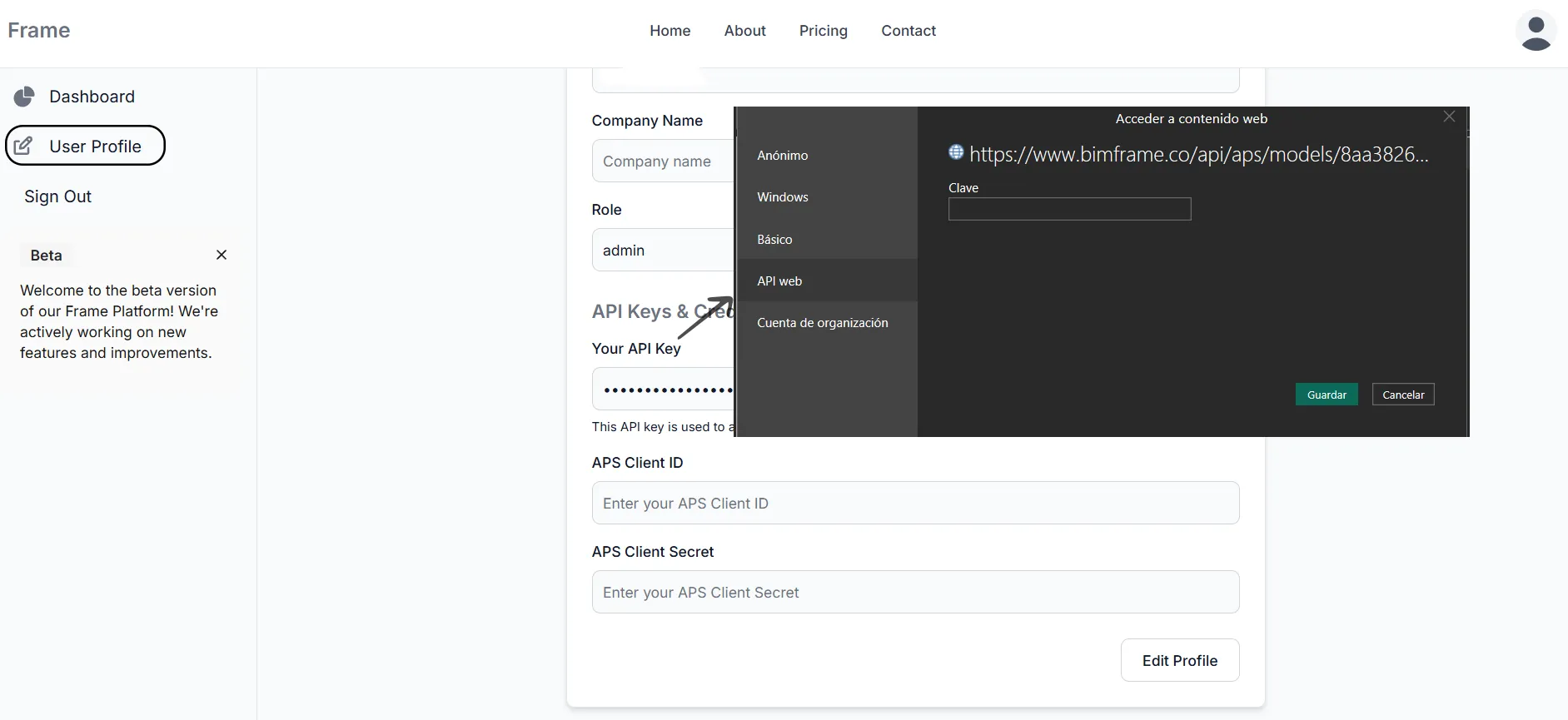Close the Acceder a contenido web dialog
This screenshot has height=720, width=1568.
pos(1449,117)
